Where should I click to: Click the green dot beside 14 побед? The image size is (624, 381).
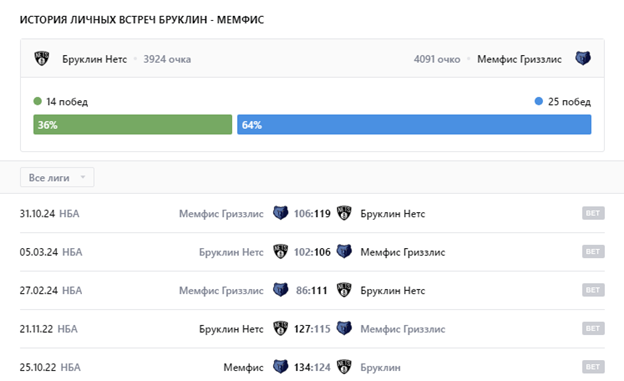pos(38,102)
